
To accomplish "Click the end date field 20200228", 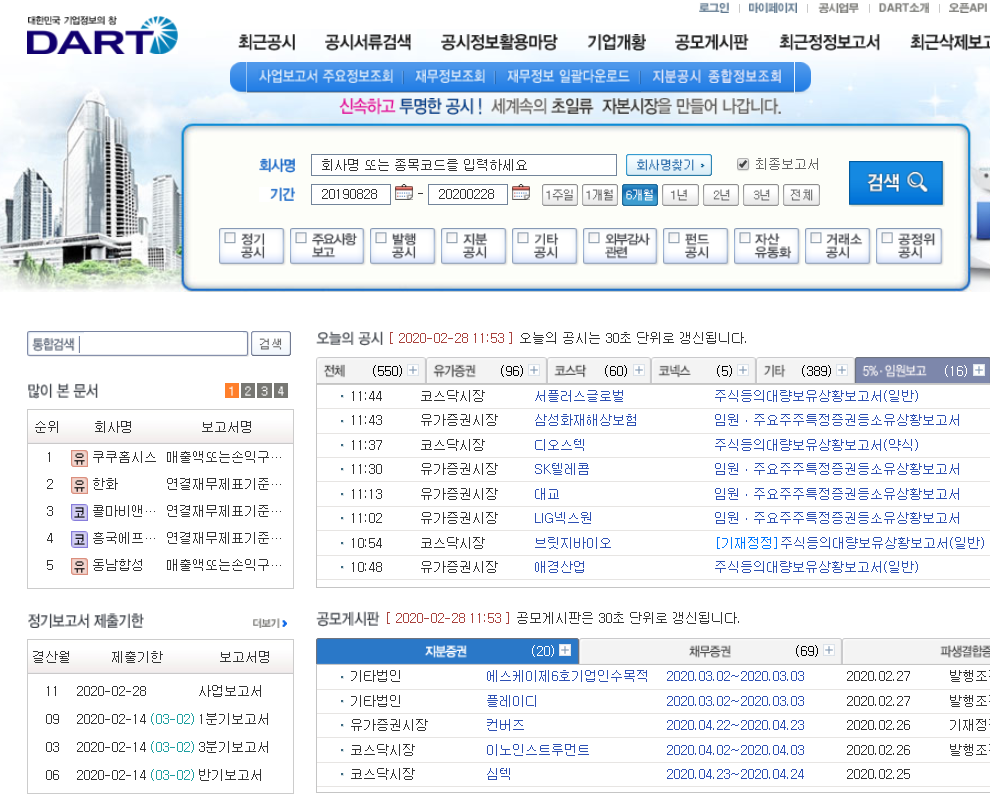I will click(x=468, y=194).
